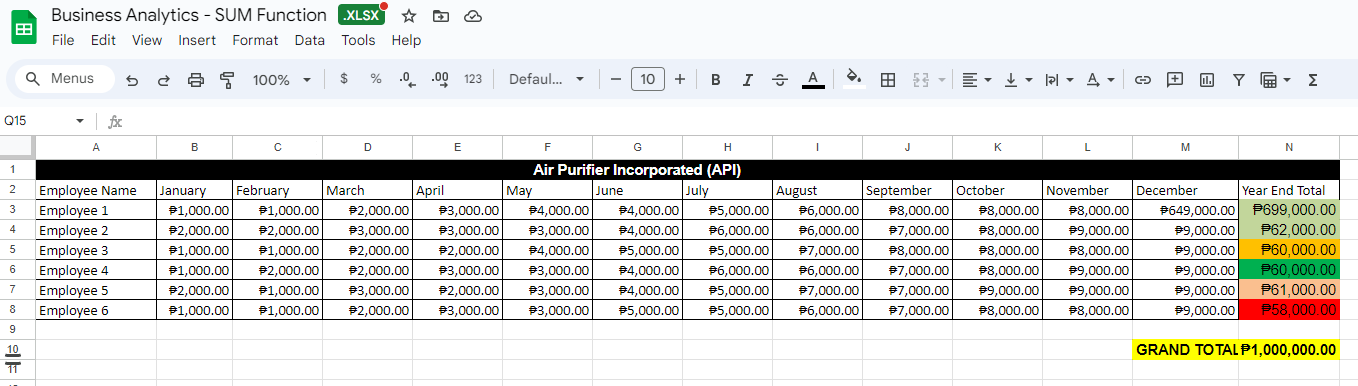Click the Insert chart icon
1358x386 pixels.
coord(1207,80)
